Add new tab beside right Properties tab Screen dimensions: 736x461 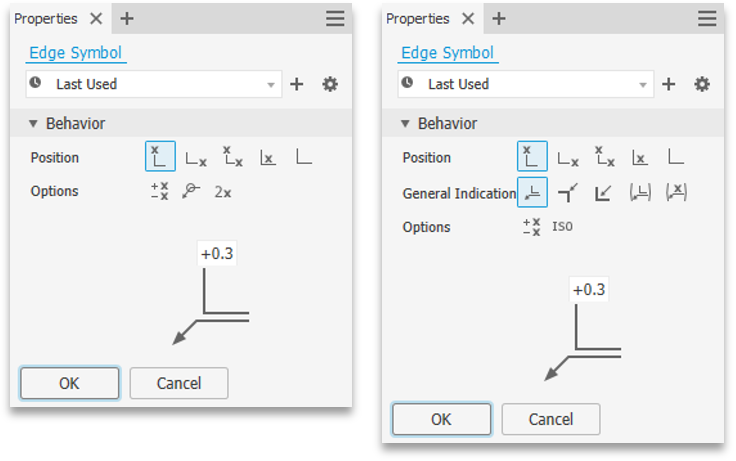tap(498, 19)
